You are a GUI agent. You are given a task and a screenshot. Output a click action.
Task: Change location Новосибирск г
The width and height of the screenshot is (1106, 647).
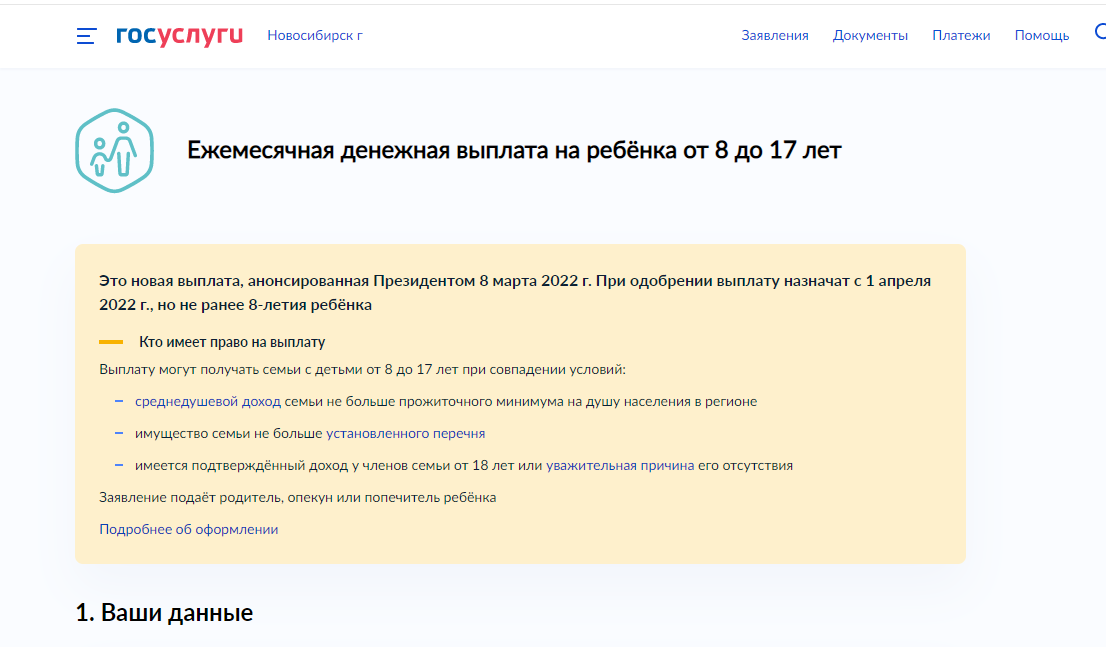click(x=314, y=35)
